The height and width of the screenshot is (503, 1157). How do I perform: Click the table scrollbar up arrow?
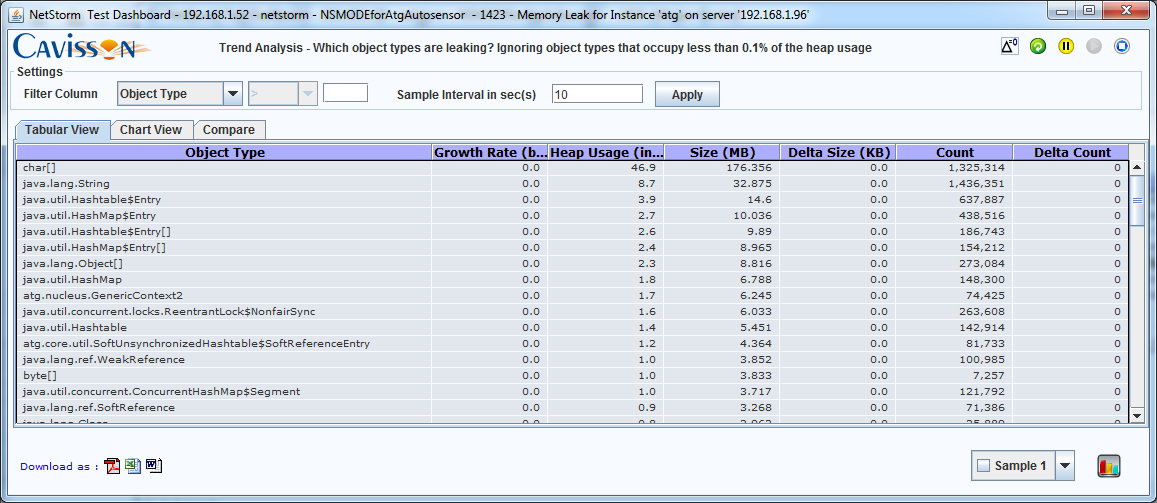1137,167
